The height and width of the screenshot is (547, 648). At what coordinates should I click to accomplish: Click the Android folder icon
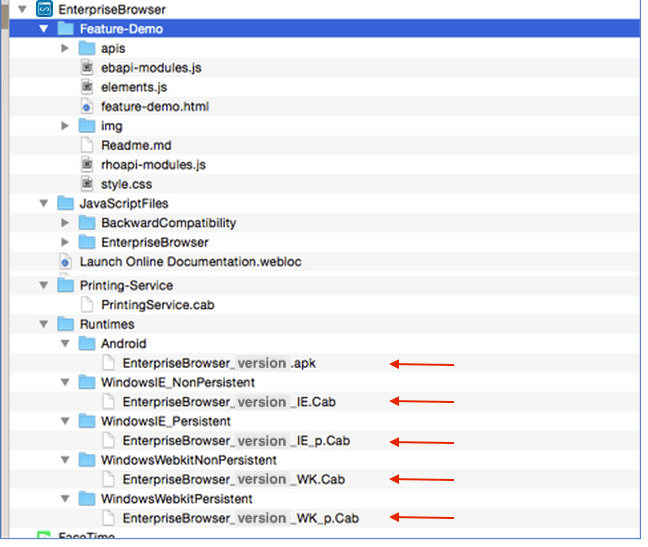(x=87, y=343)
